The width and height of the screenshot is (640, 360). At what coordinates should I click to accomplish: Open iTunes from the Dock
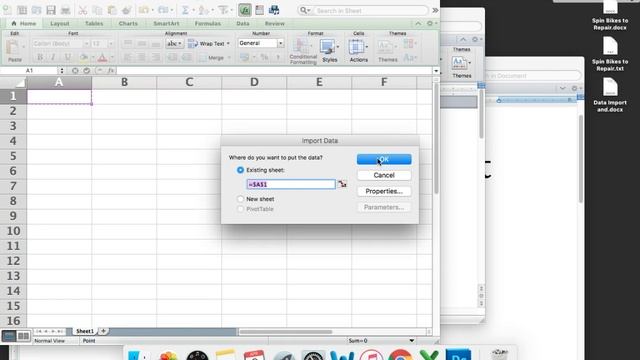coord(371,355)
